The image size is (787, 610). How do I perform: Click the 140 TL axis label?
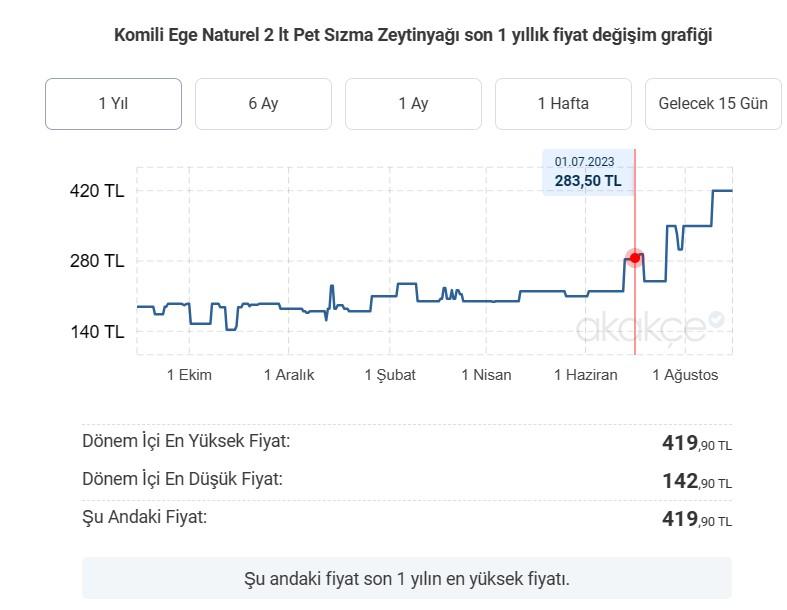98,331
